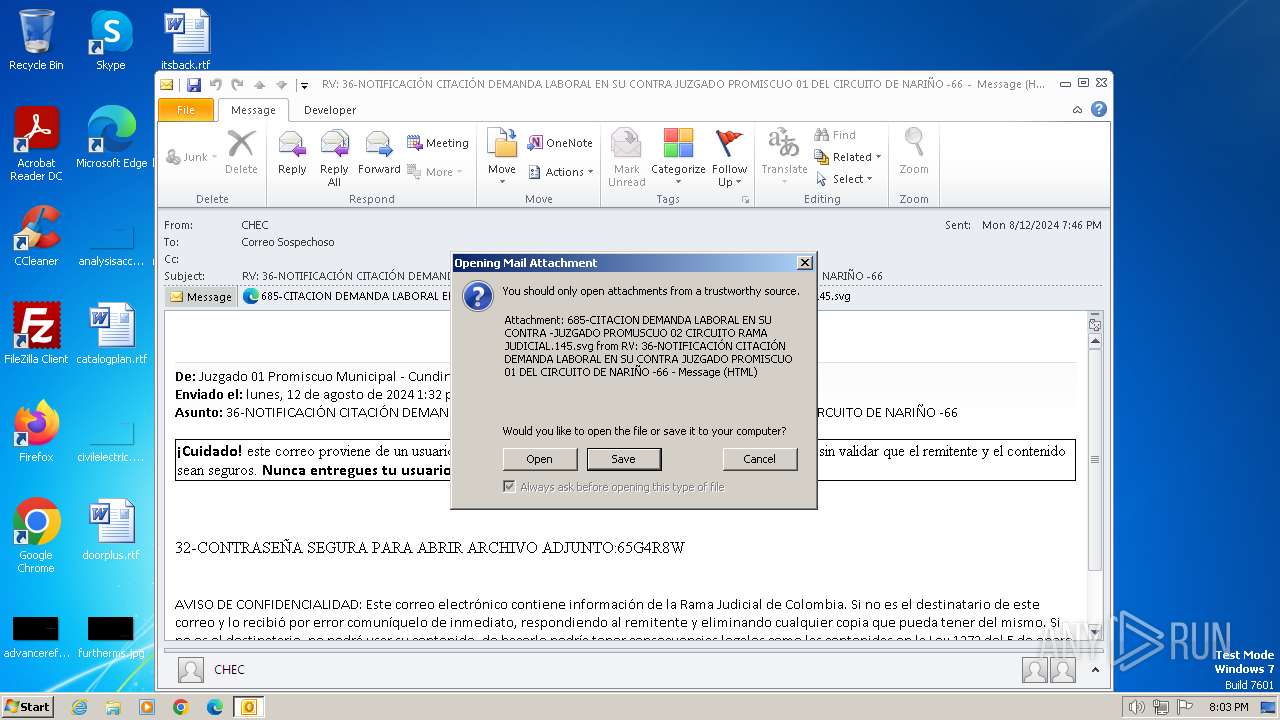Expand the People Pane chevron
The height and width of the screenshot is (720, 1280).
(1095, 670)
